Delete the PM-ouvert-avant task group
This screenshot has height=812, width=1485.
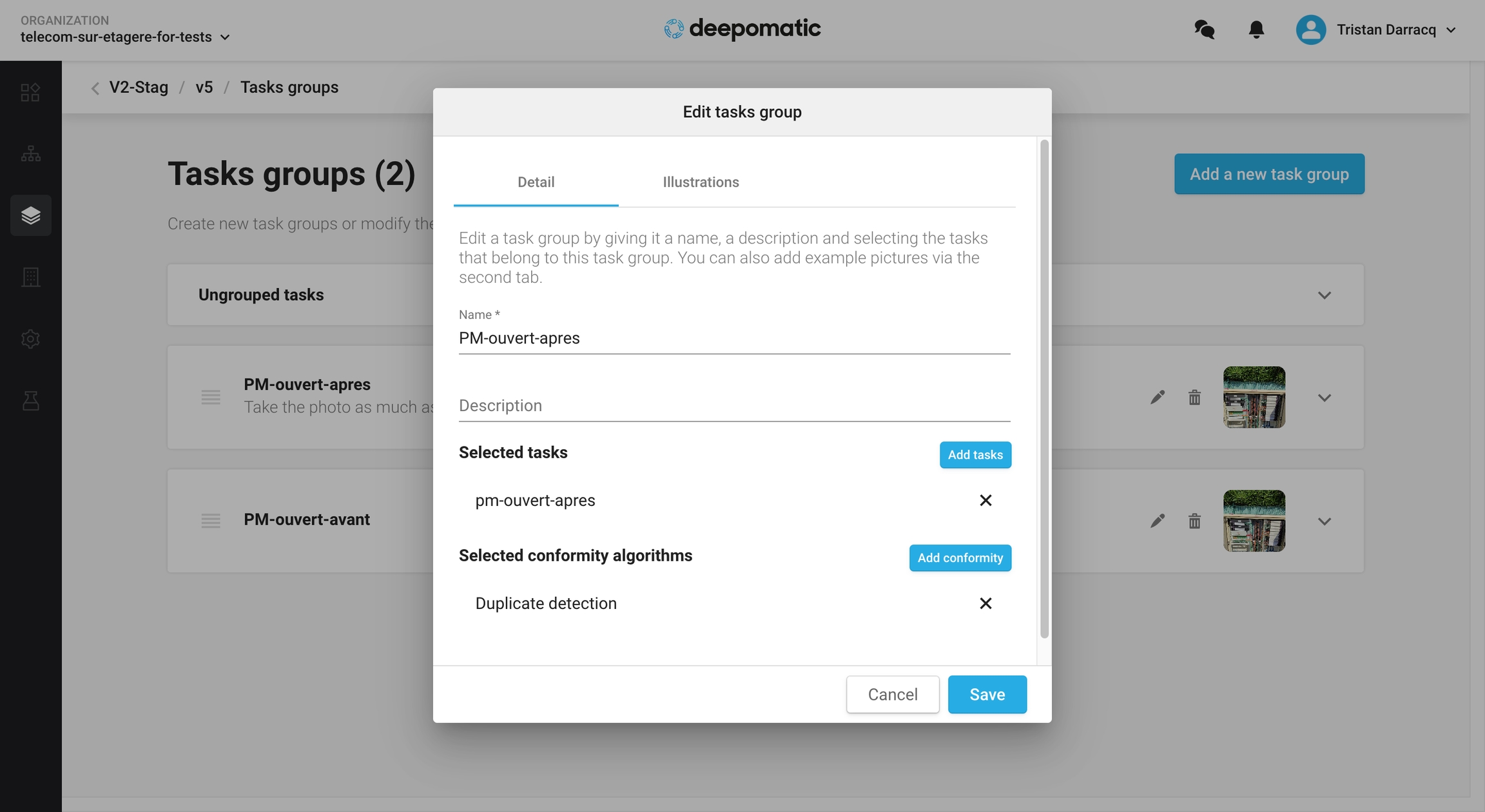[x=1194, y=521]
